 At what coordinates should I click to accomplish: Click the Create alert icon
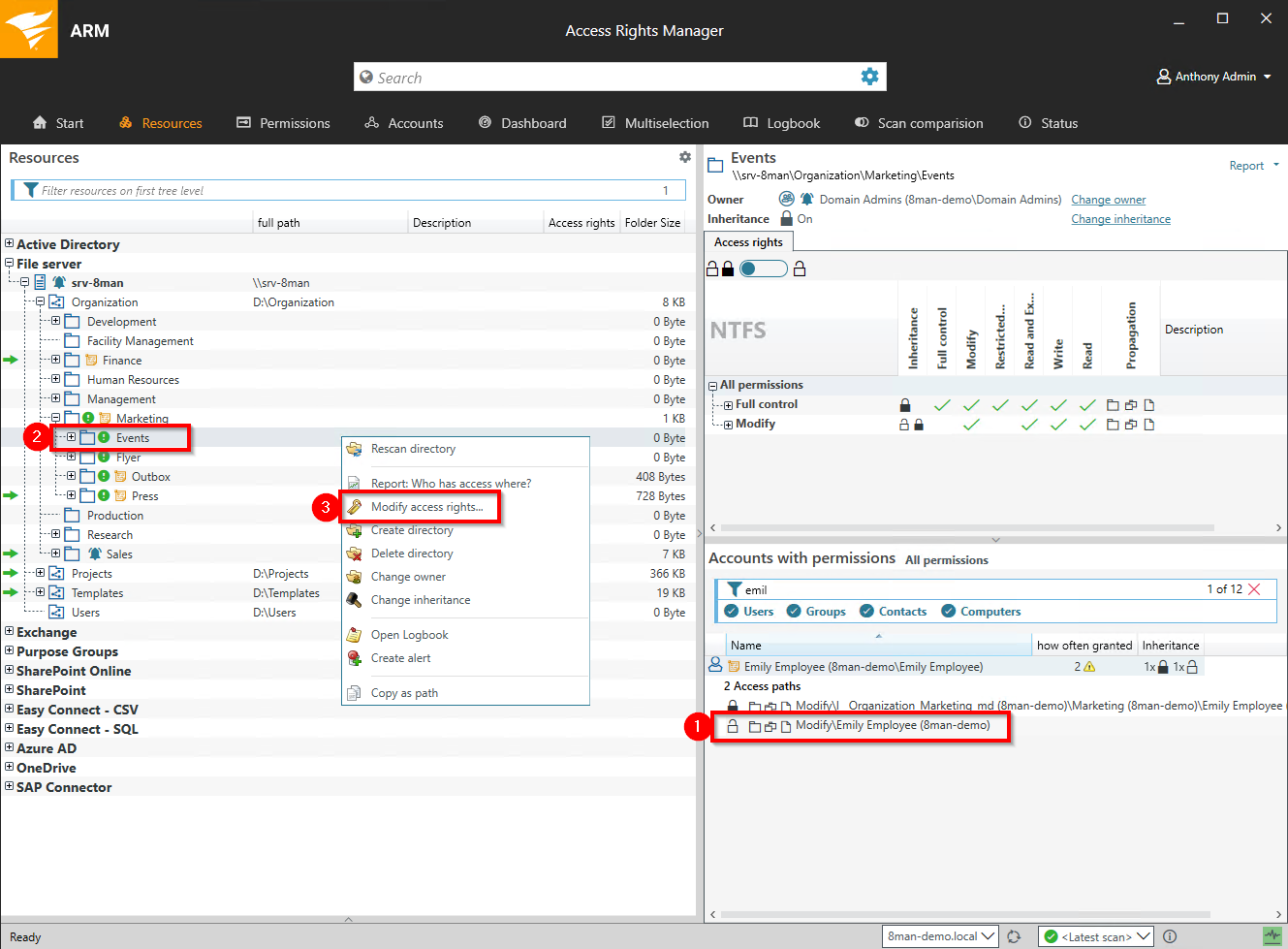point(355,658)
